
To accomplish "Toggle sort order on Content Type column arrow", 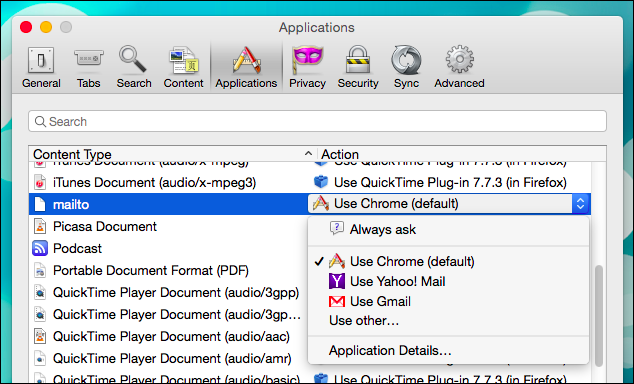I will (308, 154).
